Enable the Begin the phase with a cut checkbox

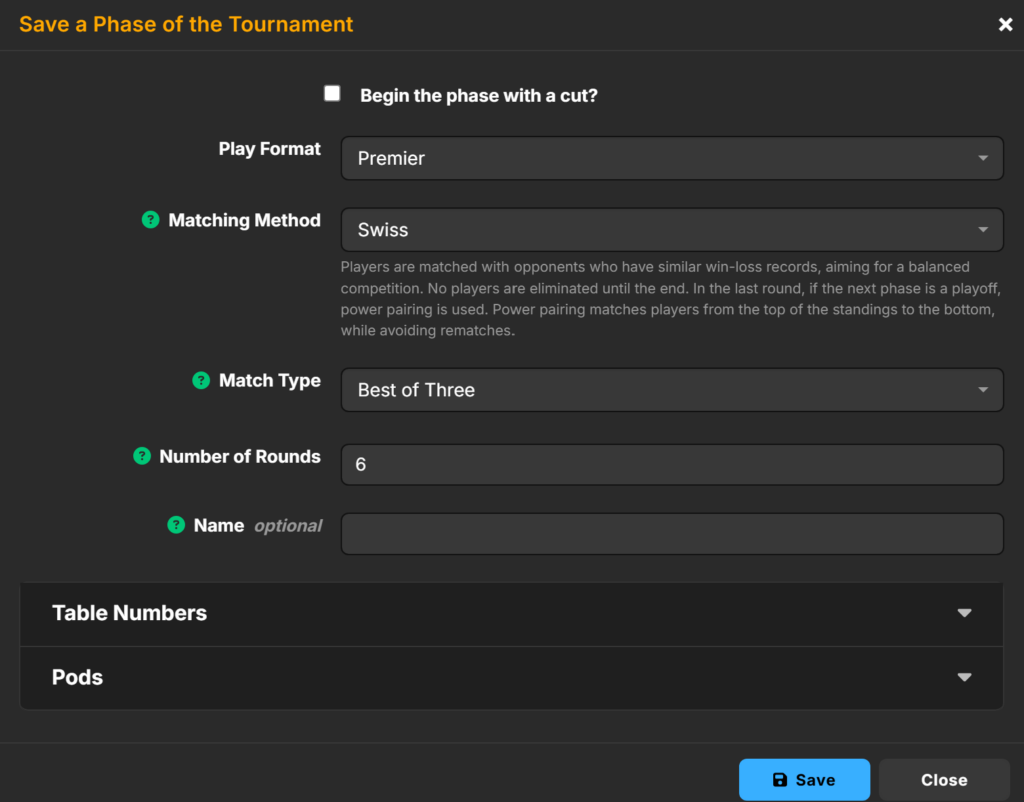point(333,94)
